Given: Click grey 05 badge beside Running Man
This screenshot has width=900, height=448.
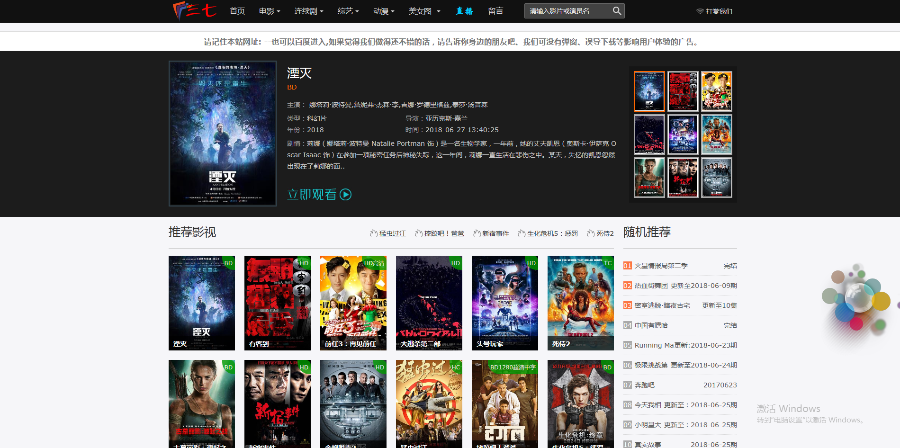Looking at the screenshot, I should (627, 345).
